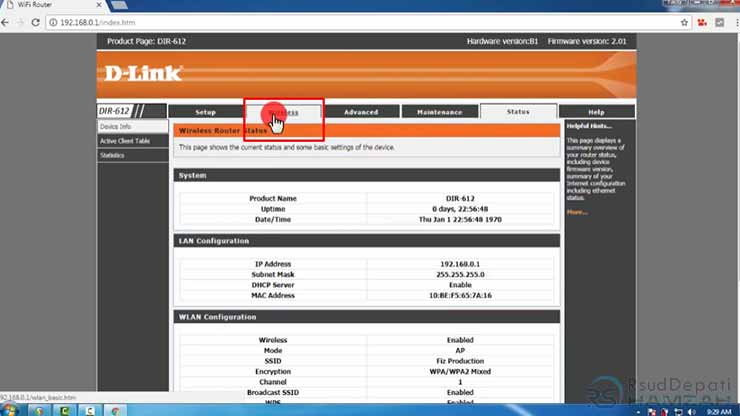Open the Maintenance tab
Image resolution: width=740 pixels, height=416 pixels.
439,112
